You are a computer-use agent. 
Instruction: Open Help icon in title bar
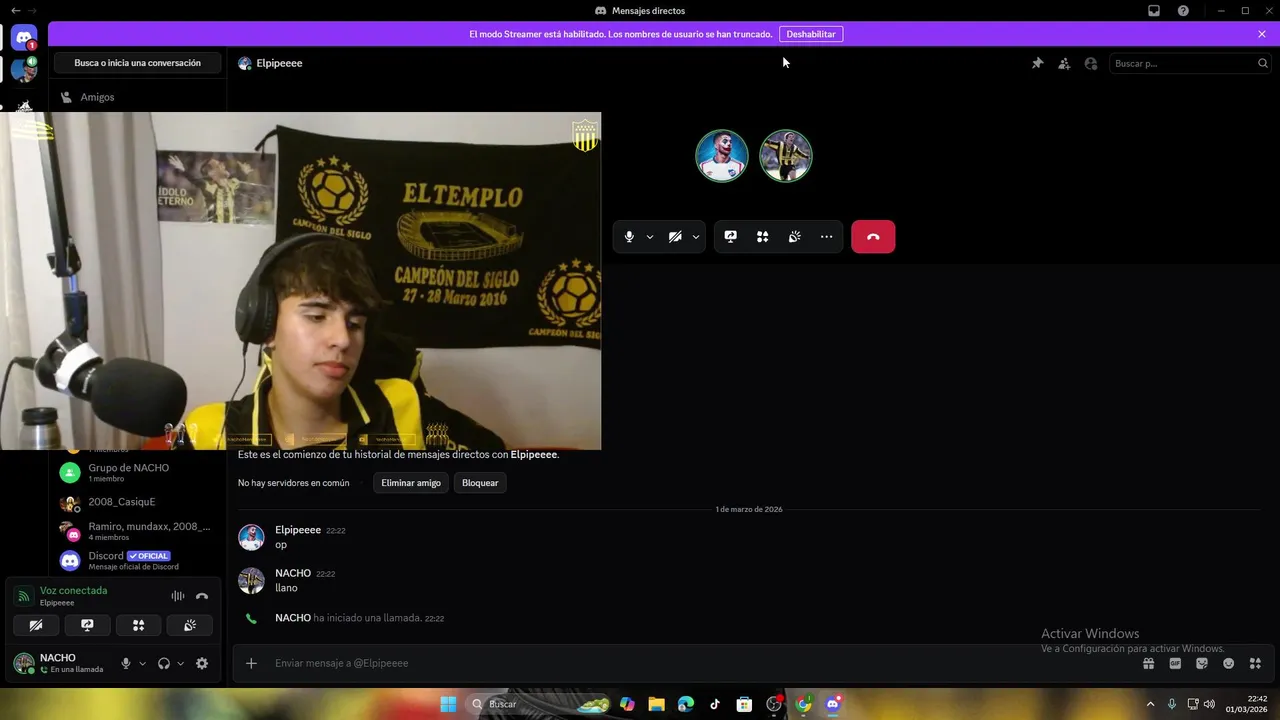[x=1183, y=11]
